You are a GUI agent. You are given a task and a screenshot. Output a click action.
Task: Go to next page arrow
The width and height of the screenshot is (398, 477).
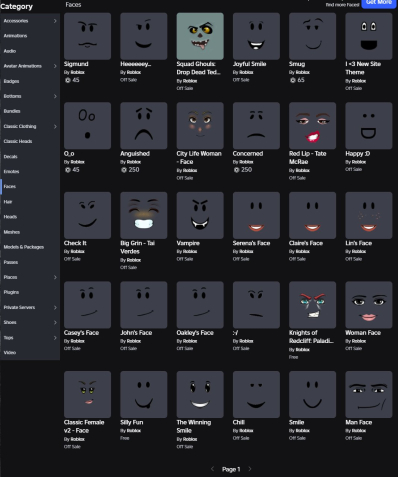coord(250,469)
